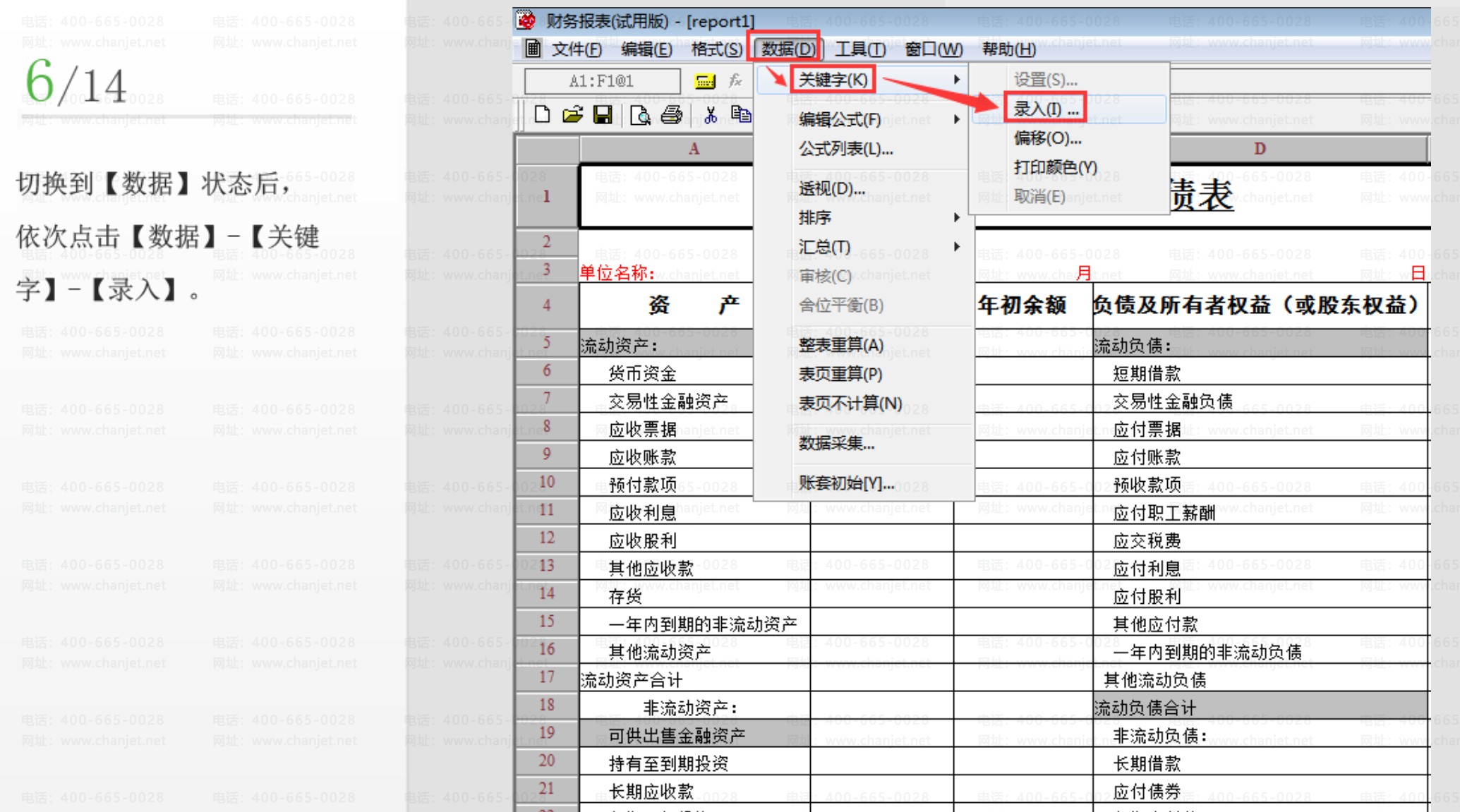Choose 整表重算(A) from the Data menu
Viewport: 1460px width, 812px height.
tap(840, 345)
